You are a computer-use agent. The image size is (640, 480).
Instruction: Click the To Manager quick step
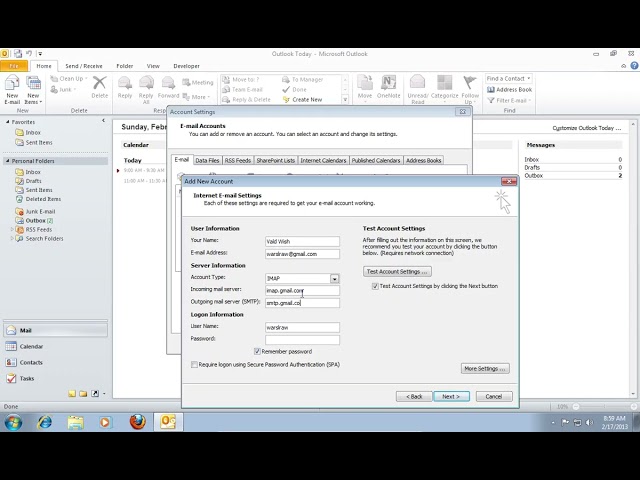(303, 80)
